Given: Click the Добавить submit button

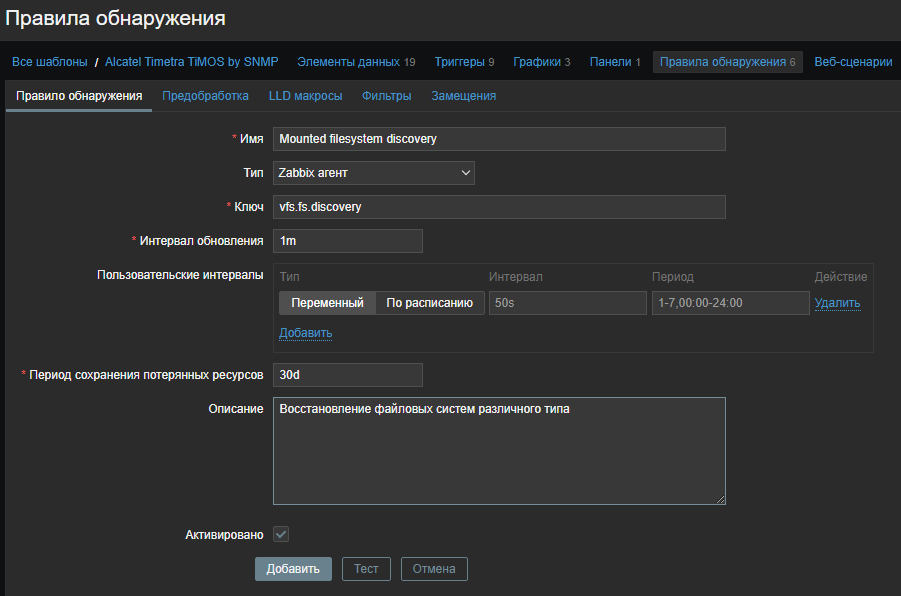Looking at the screenshot, I should click(x=292, y=569).
